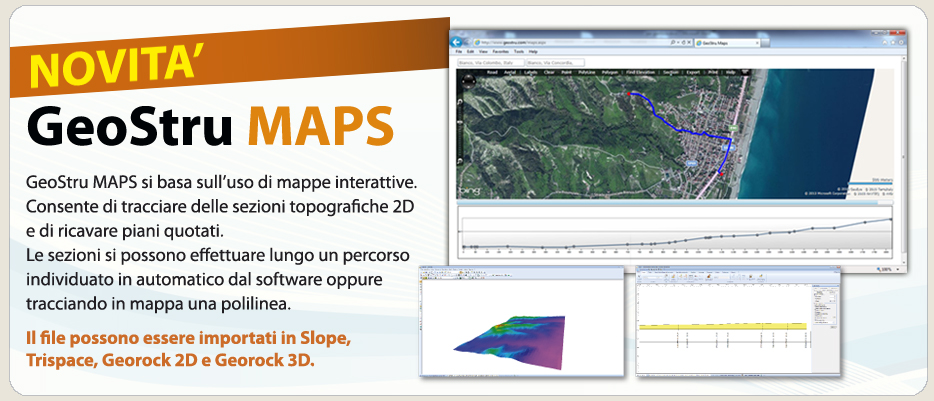Click the 3D terrain model window
Viewport: 934px width, 401px height.
pyautogui.click(x=521, y=321)
